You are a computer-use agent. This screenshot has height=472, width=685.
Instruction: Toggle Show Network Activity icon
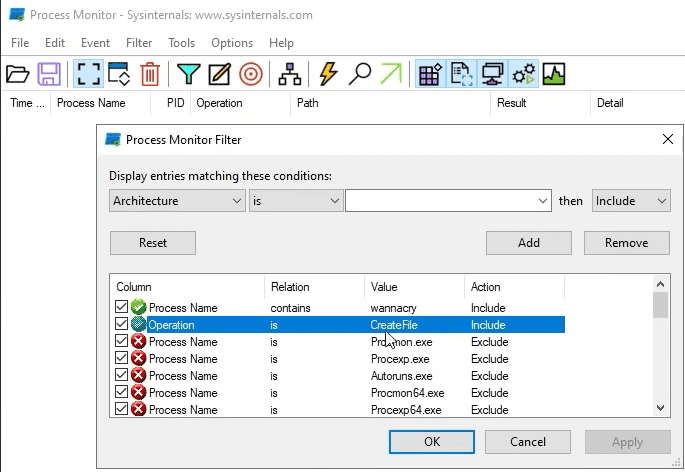coord(491,73)
